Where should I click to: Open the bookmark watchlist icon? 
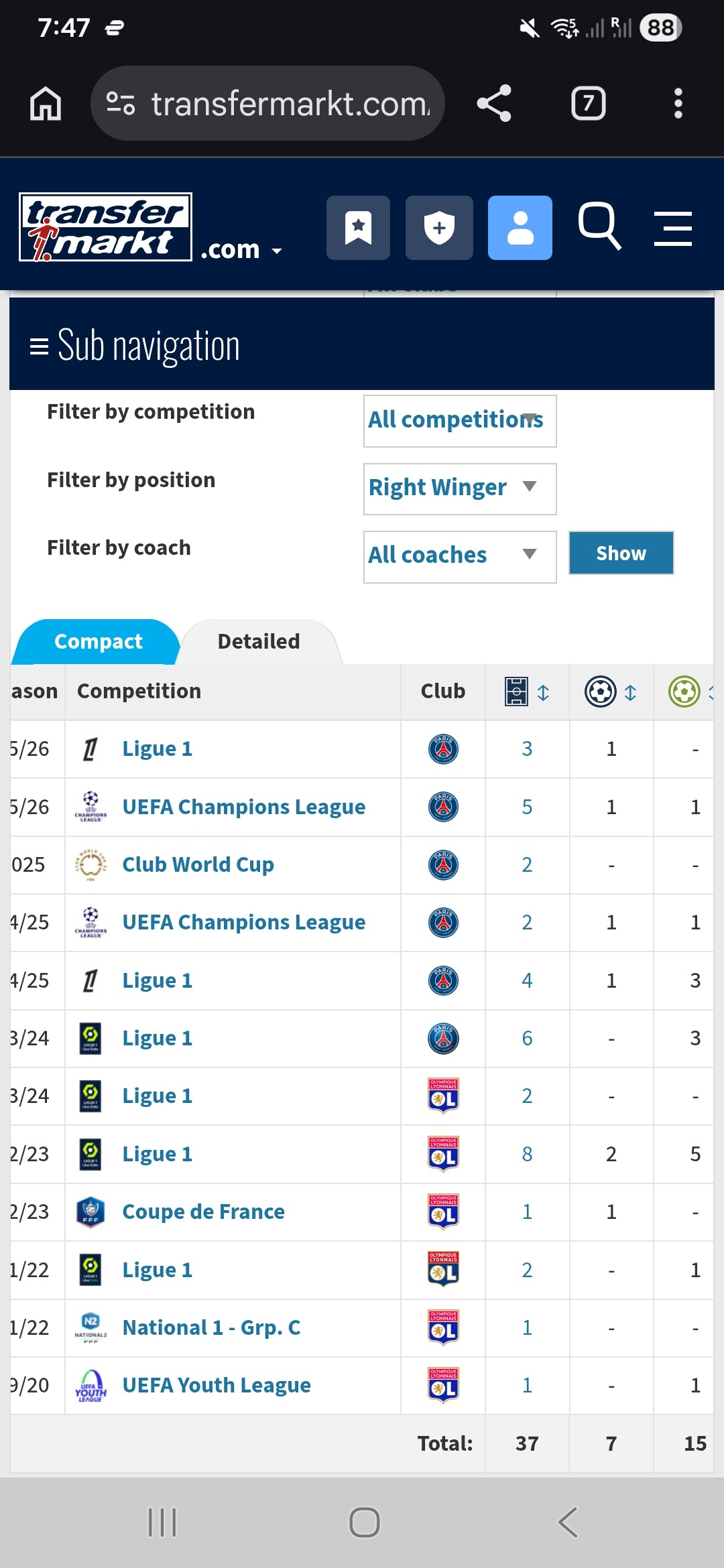[x=358, y=228]
